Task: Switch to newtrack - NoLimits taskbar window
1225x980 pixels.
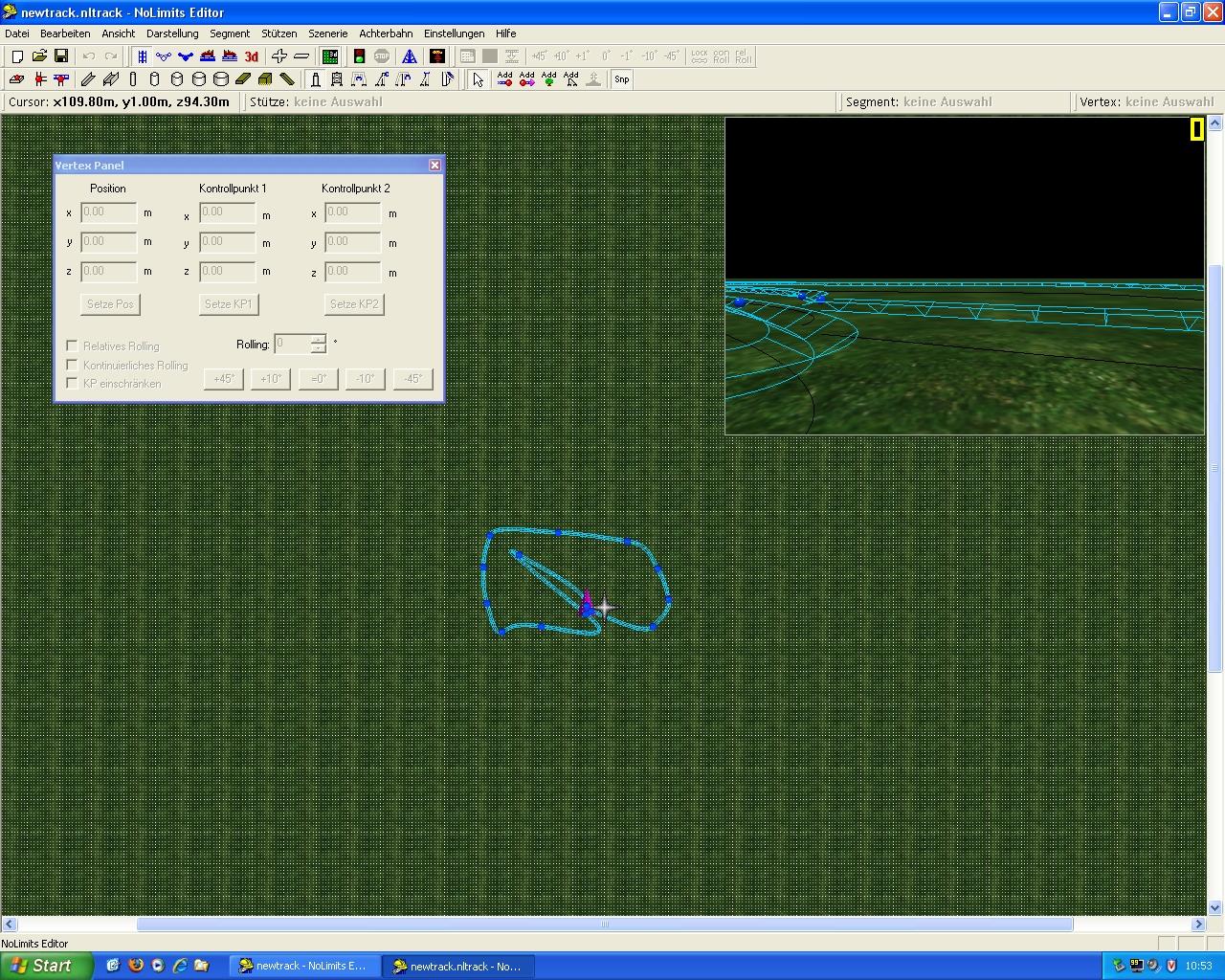Action: (x=303, y=966)
